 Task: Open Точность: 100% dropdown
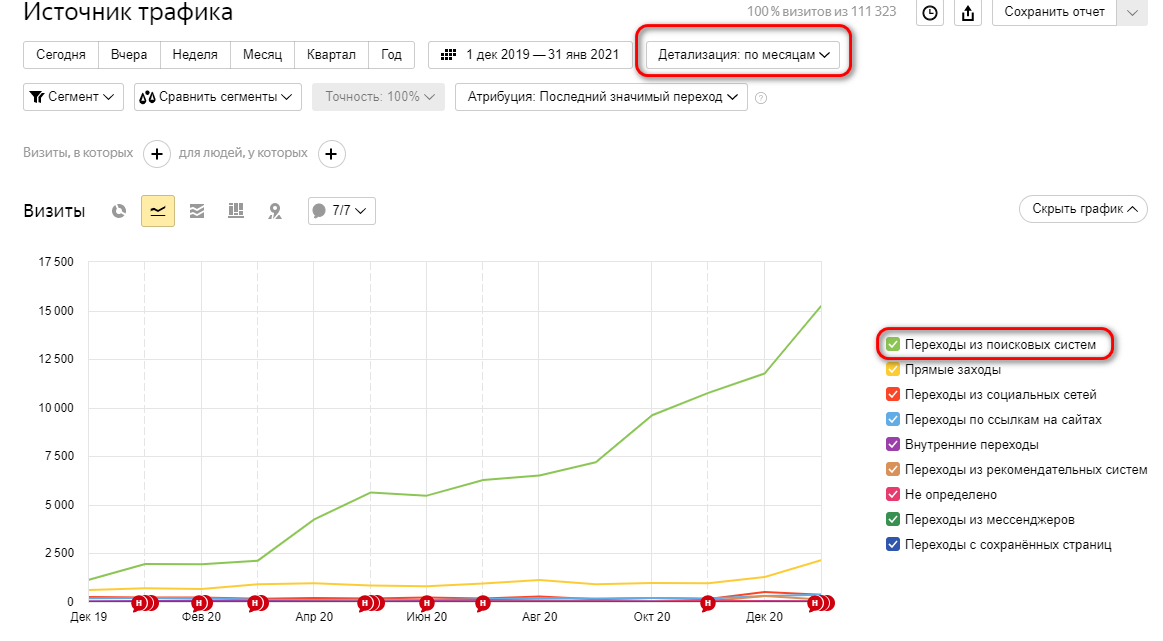[378, 97]
